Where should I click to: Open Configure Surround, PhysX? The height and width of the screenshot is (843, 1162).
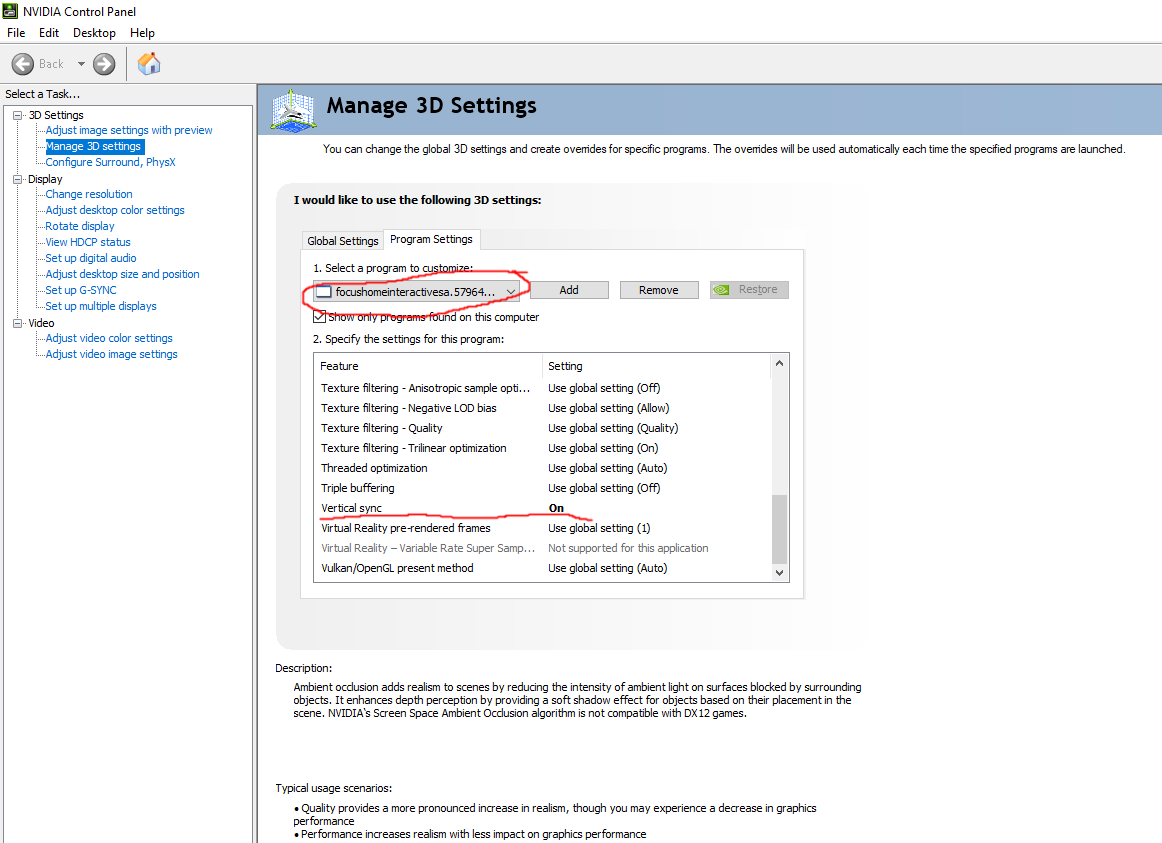click(x=110, y=162)
